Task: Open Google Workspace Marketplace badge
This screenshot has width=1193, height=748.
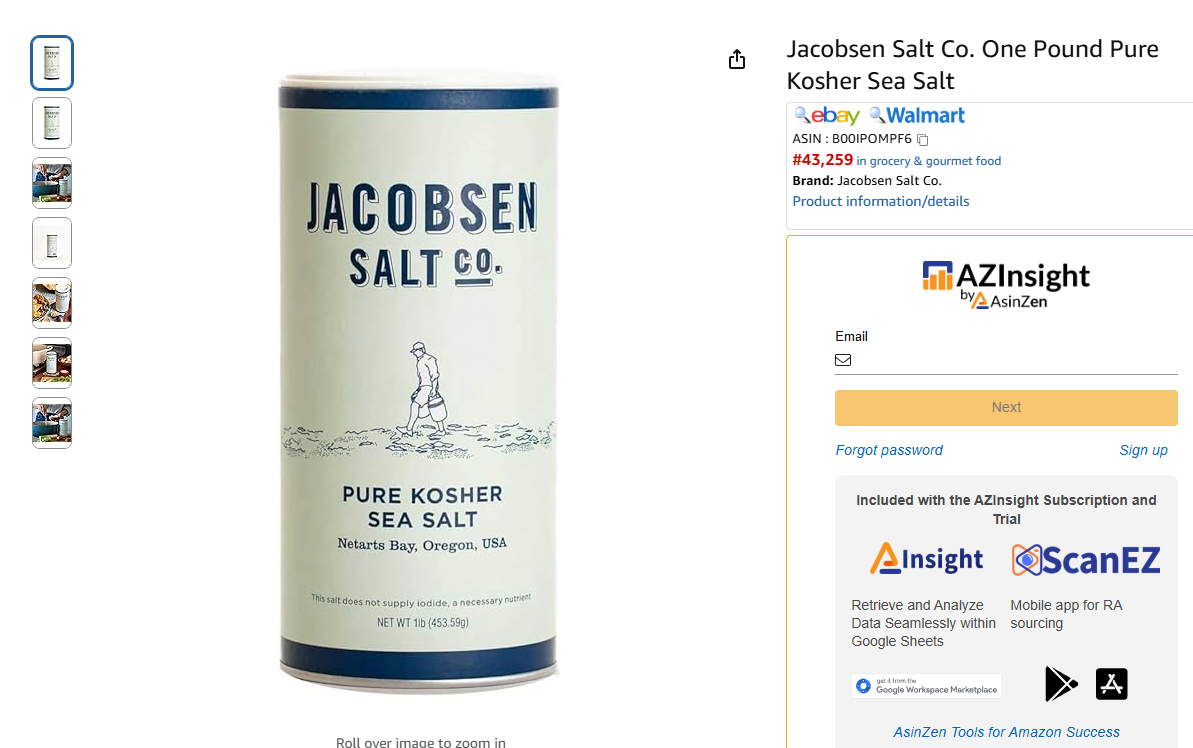Action: coord(926,686)
